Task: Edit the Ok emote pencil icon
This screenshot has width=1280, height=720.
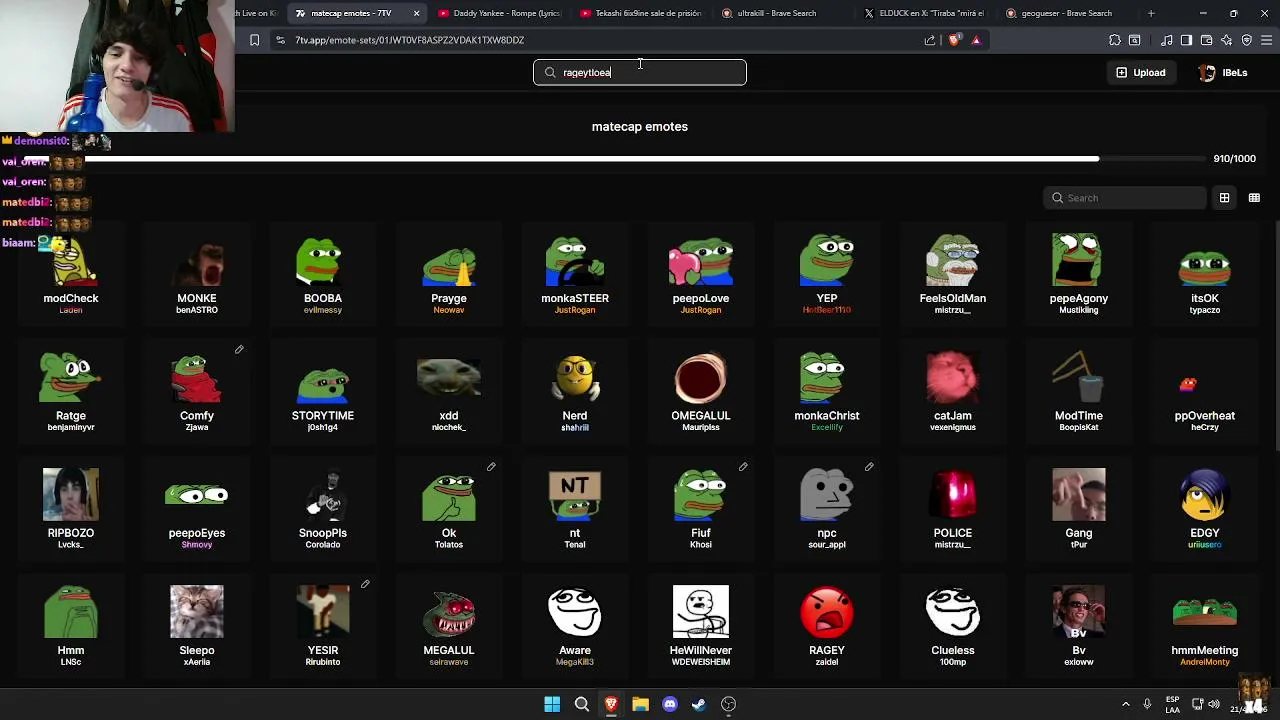Action: tap(491, 467)
